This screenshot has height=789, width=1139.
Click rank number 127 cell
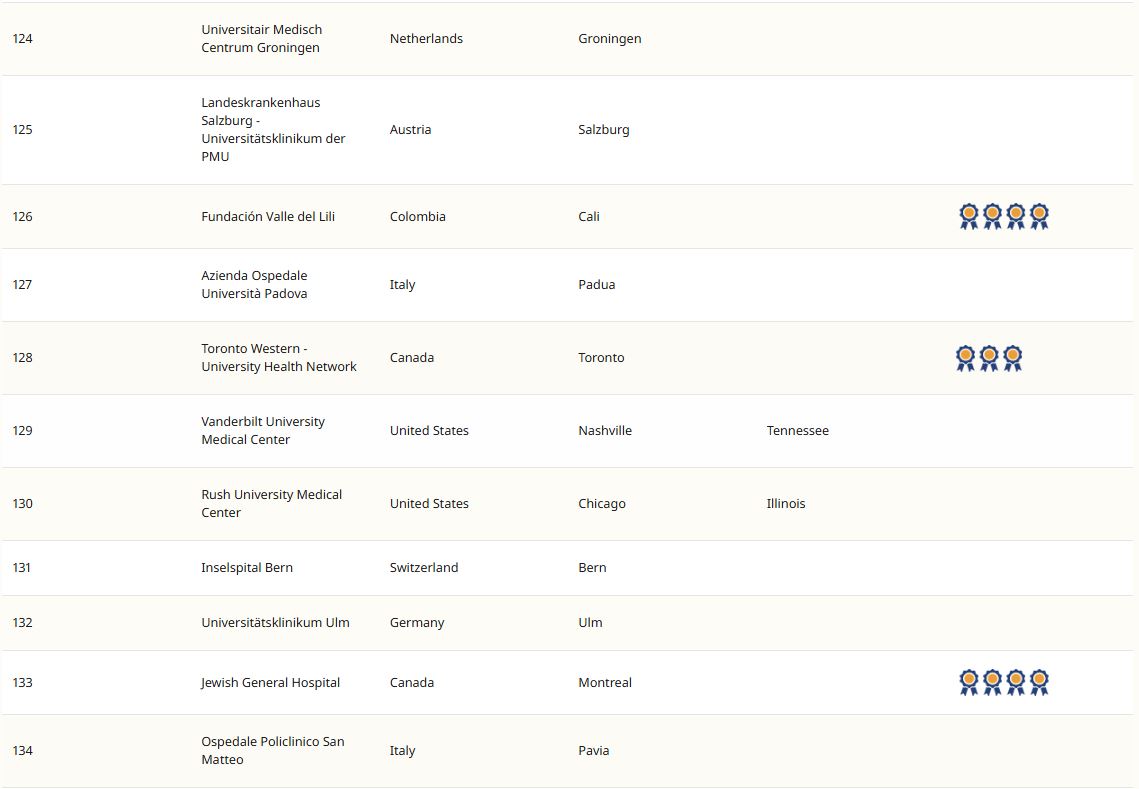(22, 285)
